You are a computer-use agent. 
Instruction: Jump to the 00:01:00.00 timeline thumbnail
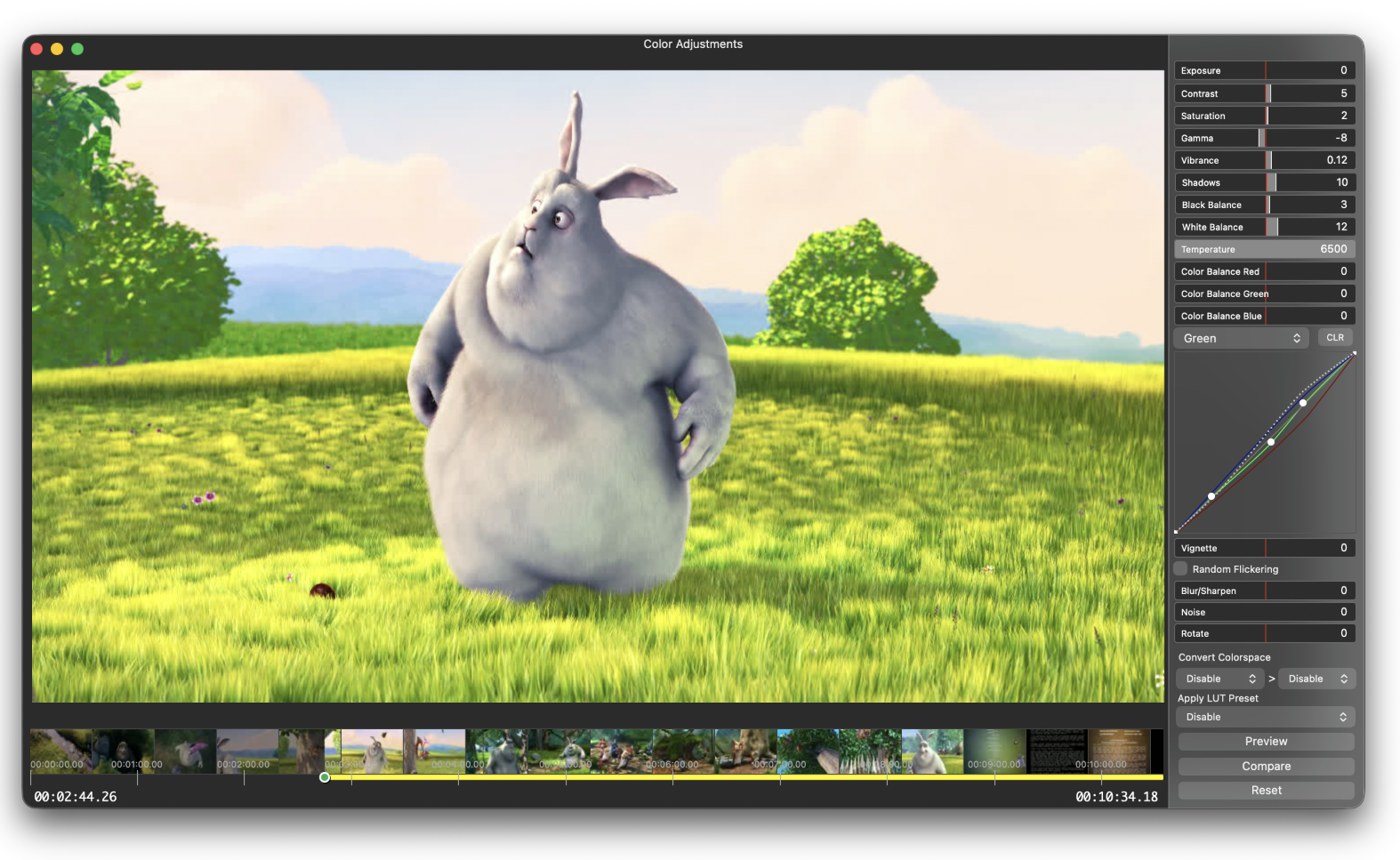pos(123,751)
